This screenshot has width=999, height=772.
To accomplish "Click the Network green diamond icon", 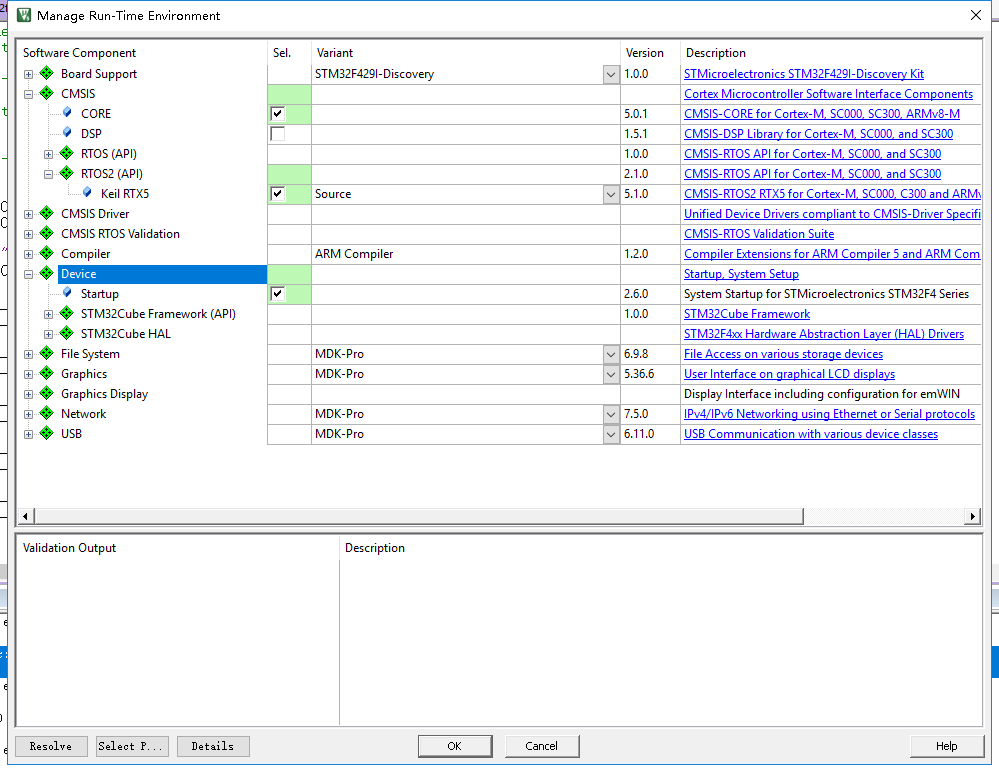I will tap(47, 413).
